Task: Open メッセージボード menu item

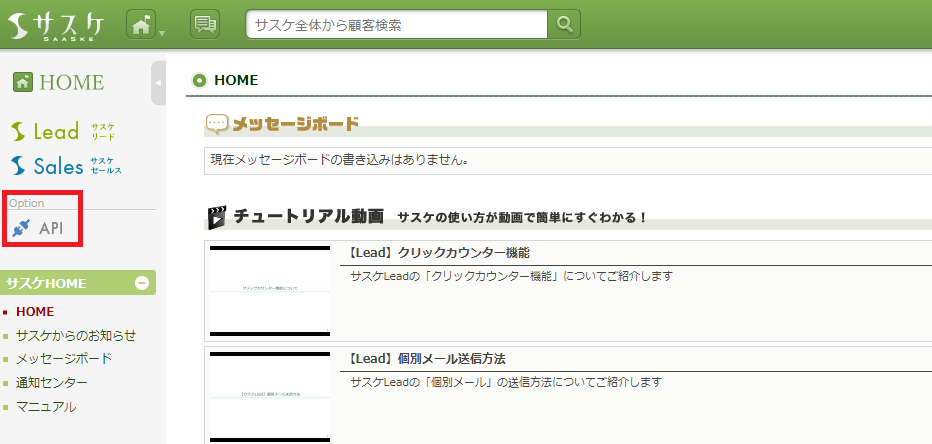Action: (64, 359)
